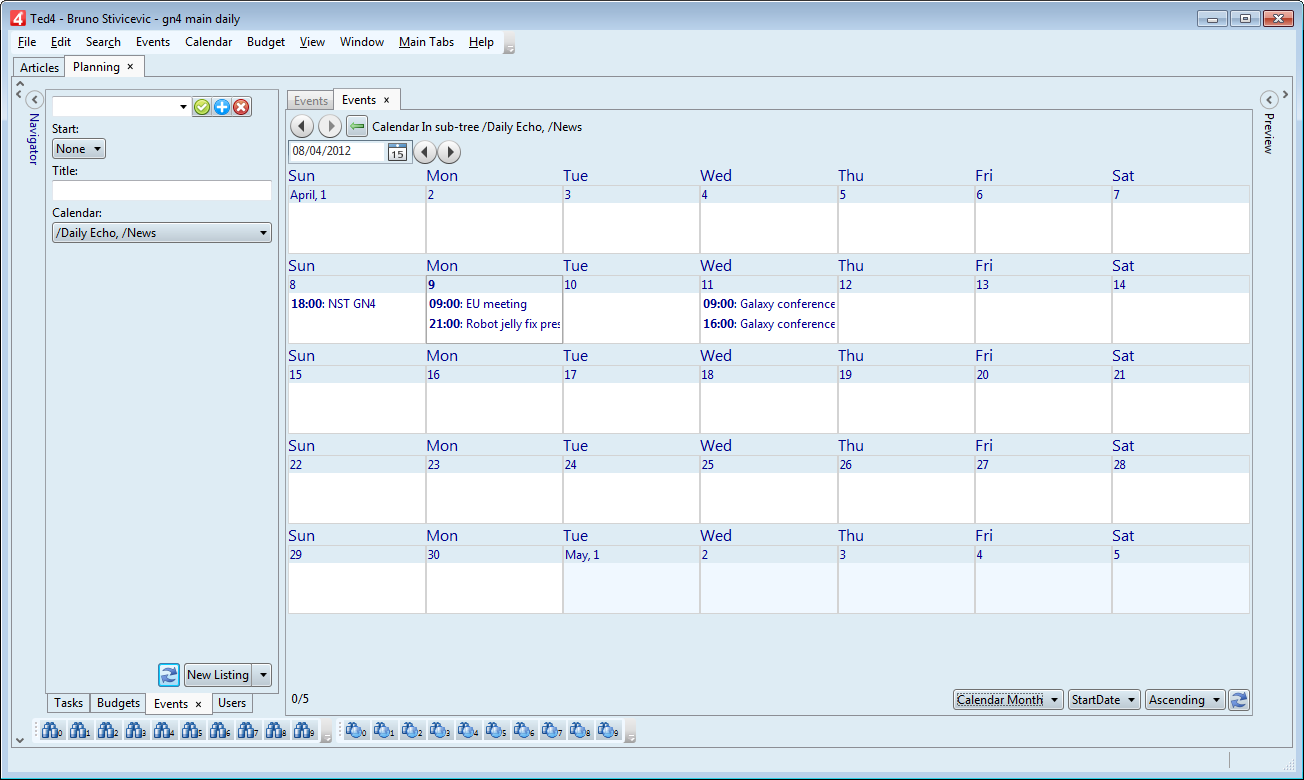
Task: Click the red X delete-filter icon
Action: [x=241, y=107]
